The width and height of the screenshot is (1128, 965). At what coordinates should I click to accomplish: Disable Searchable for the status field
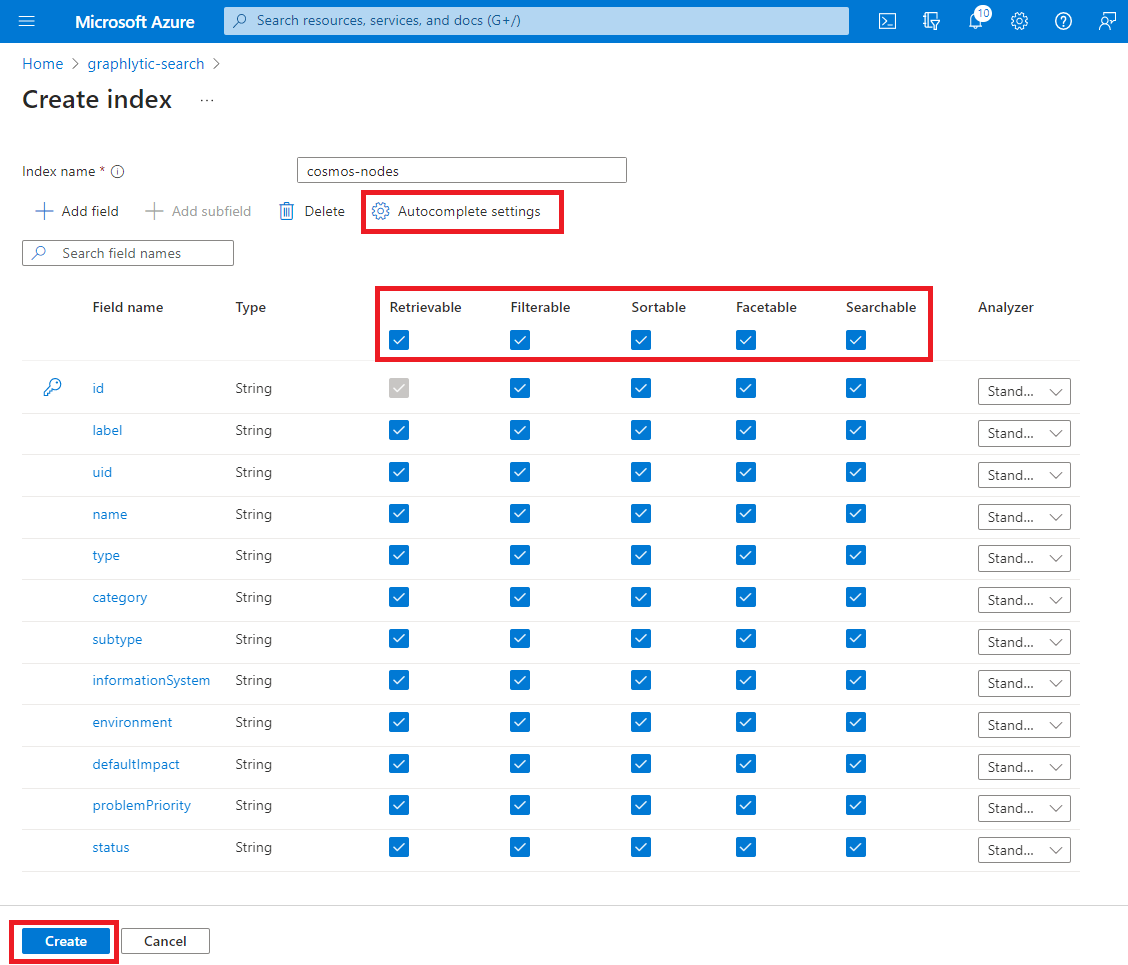click(x=855, y=847)
